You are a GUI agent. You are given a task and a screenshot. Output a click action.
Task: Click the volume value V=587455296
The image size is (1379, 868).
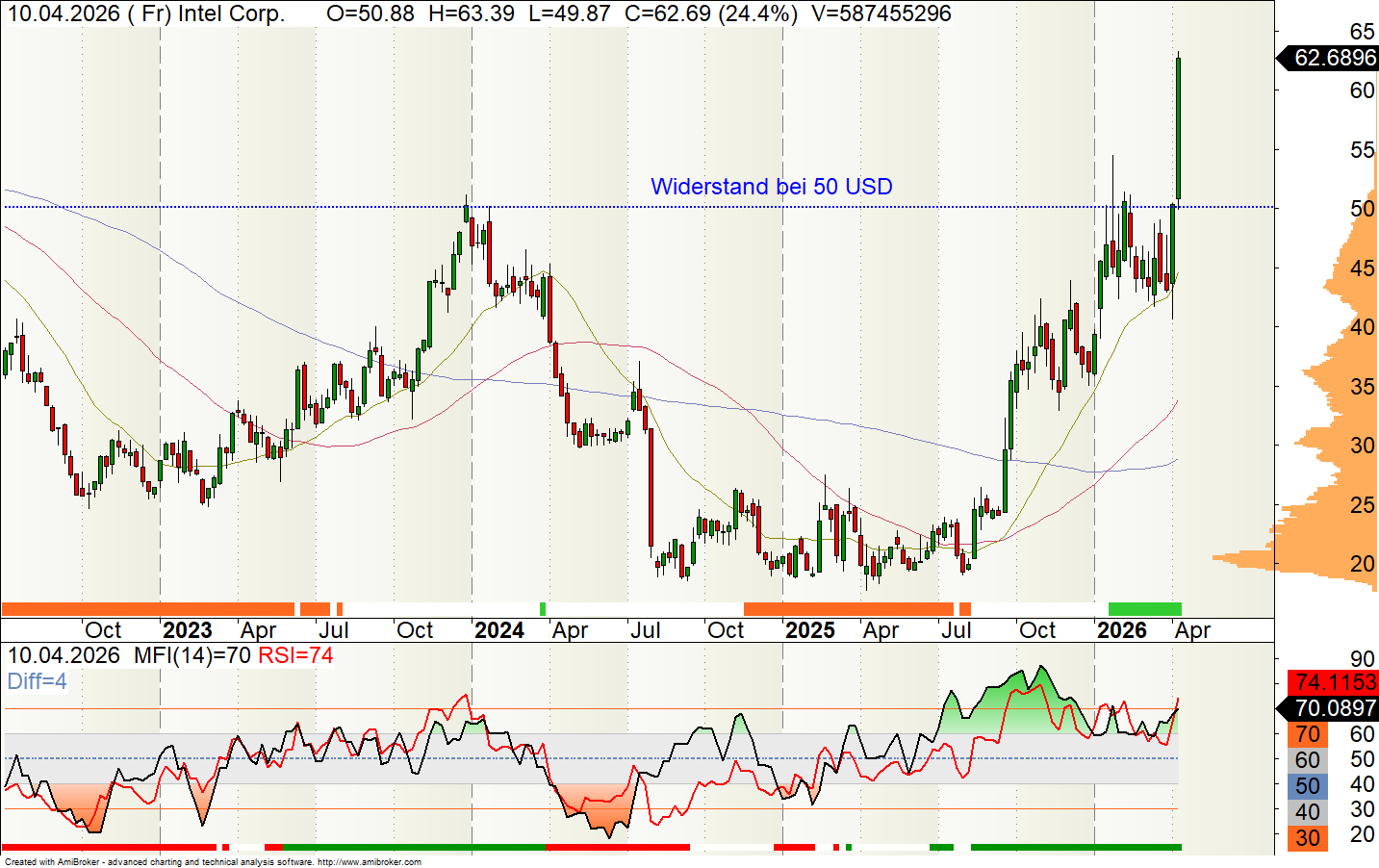tap(882, 13)
